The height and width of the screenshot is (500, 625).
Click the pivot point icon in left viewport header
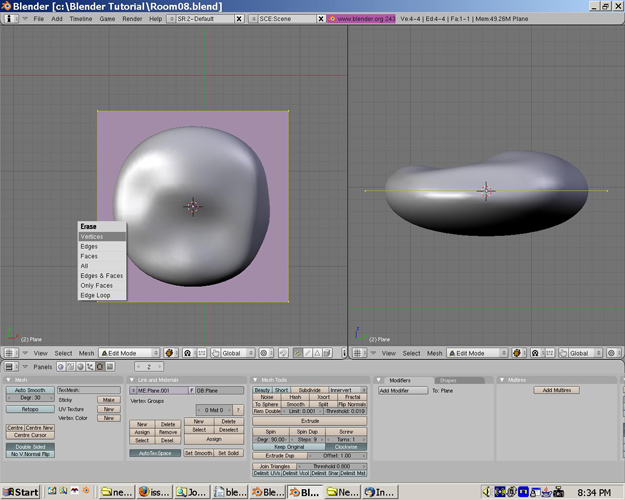(188, 353)
